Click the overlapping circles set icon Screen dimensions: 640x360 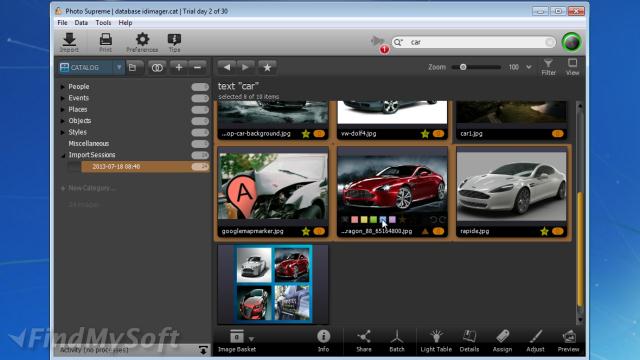(157, 67)
